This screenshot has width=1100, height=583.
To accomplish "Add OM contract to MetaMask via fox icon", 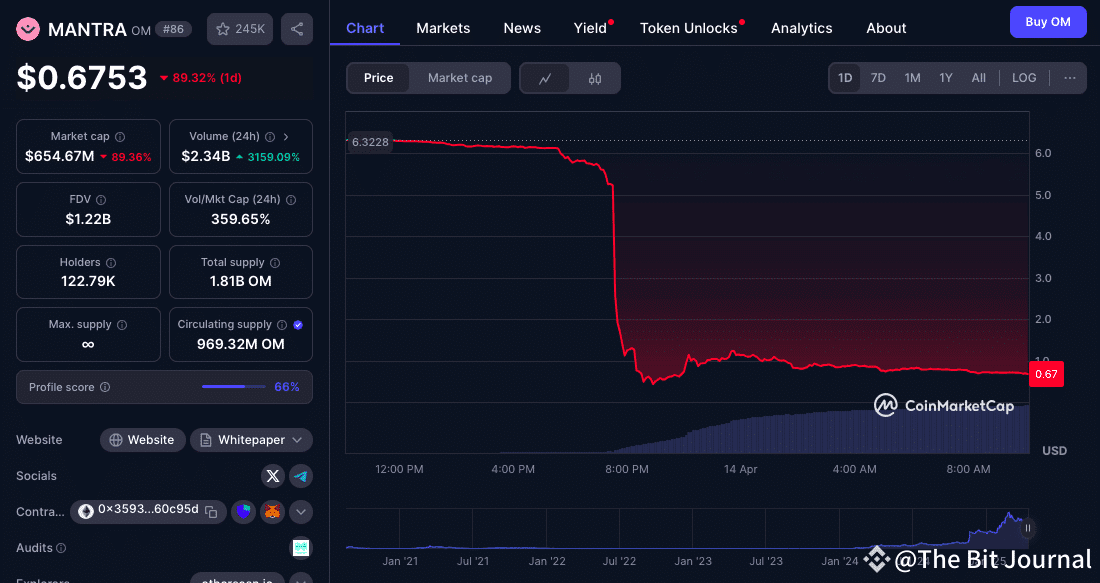I will point(271,511).
